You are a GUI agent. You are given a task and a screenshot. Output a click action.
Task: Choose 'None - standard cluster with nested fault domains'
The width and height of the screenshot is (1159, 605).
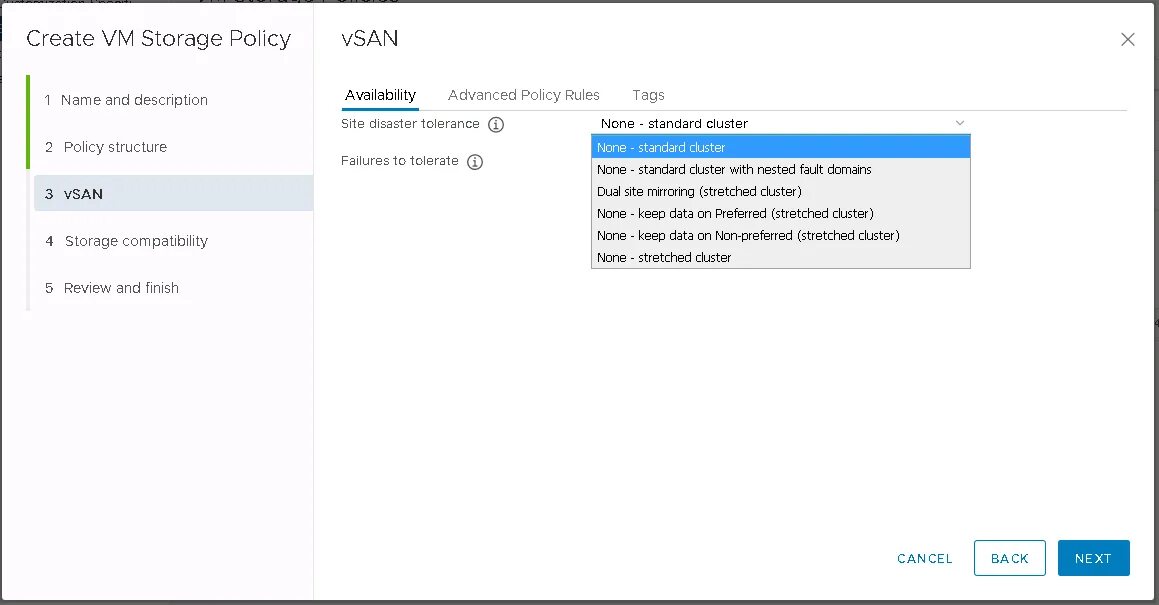coord(781,169)
